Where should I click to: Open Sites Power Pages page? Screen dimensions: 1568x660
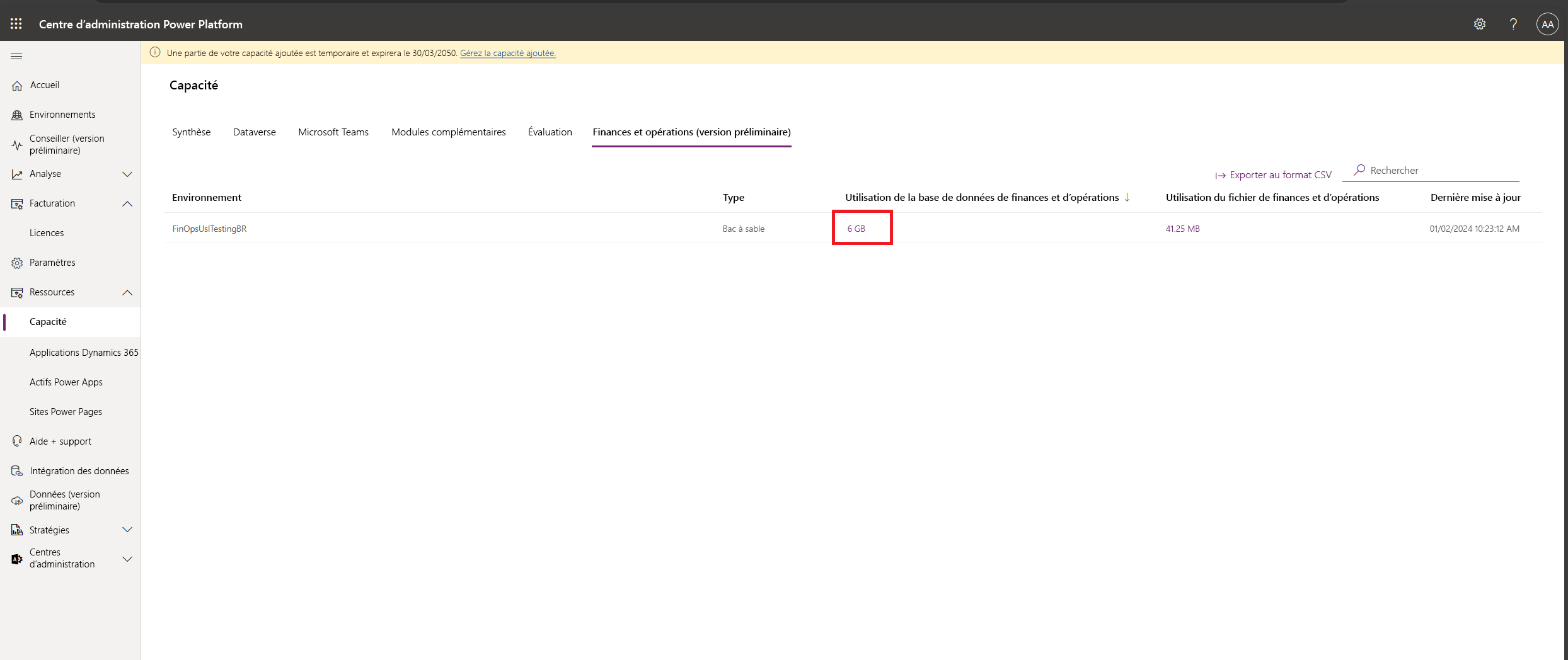[x=66, y=412]
